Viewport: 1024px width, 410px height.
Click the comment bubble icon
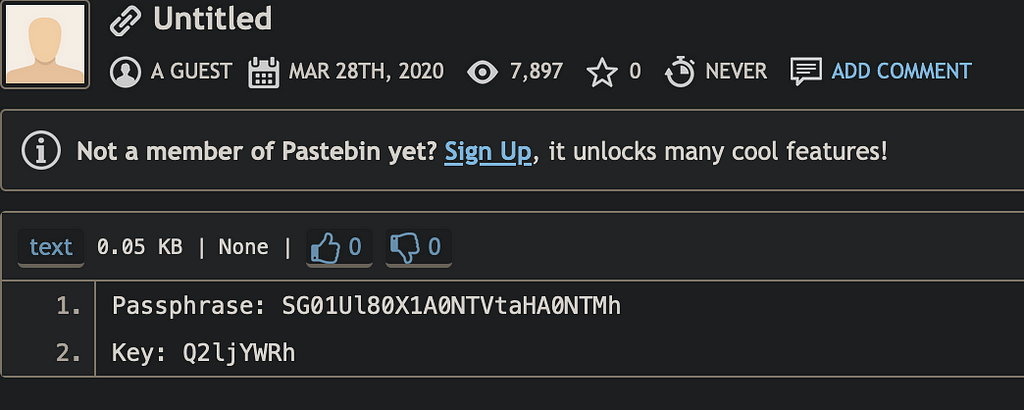tap(806, 72)
